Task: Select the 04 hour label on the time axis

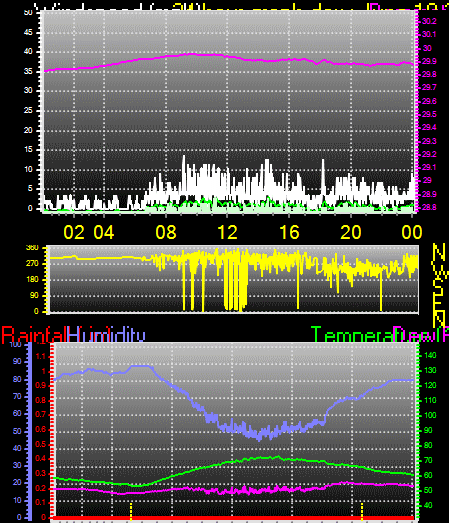Action: click(104, 232)
